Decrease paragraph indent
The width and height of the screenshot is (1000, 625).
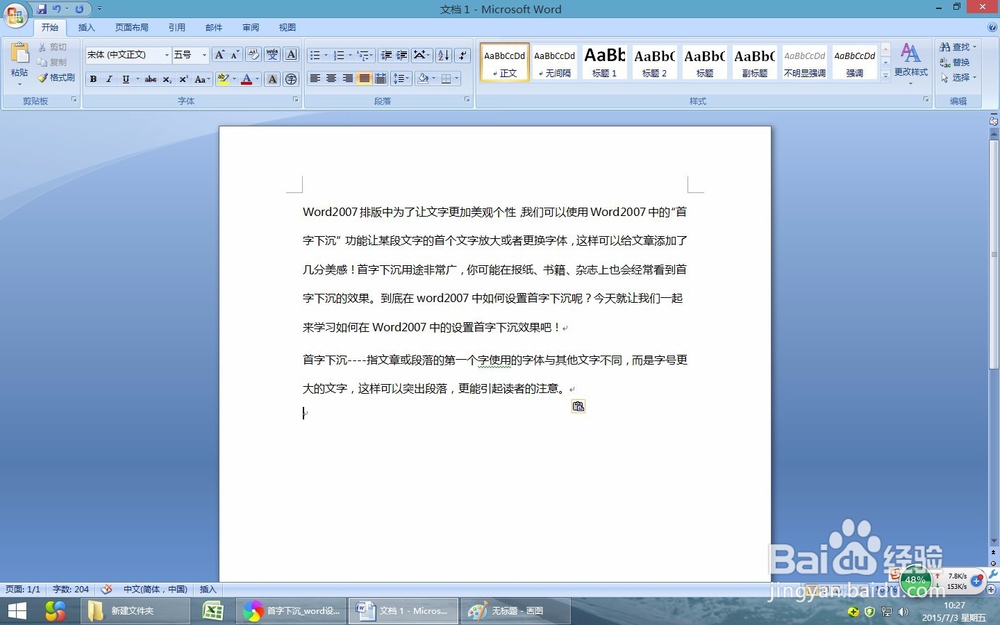[386, 55]
